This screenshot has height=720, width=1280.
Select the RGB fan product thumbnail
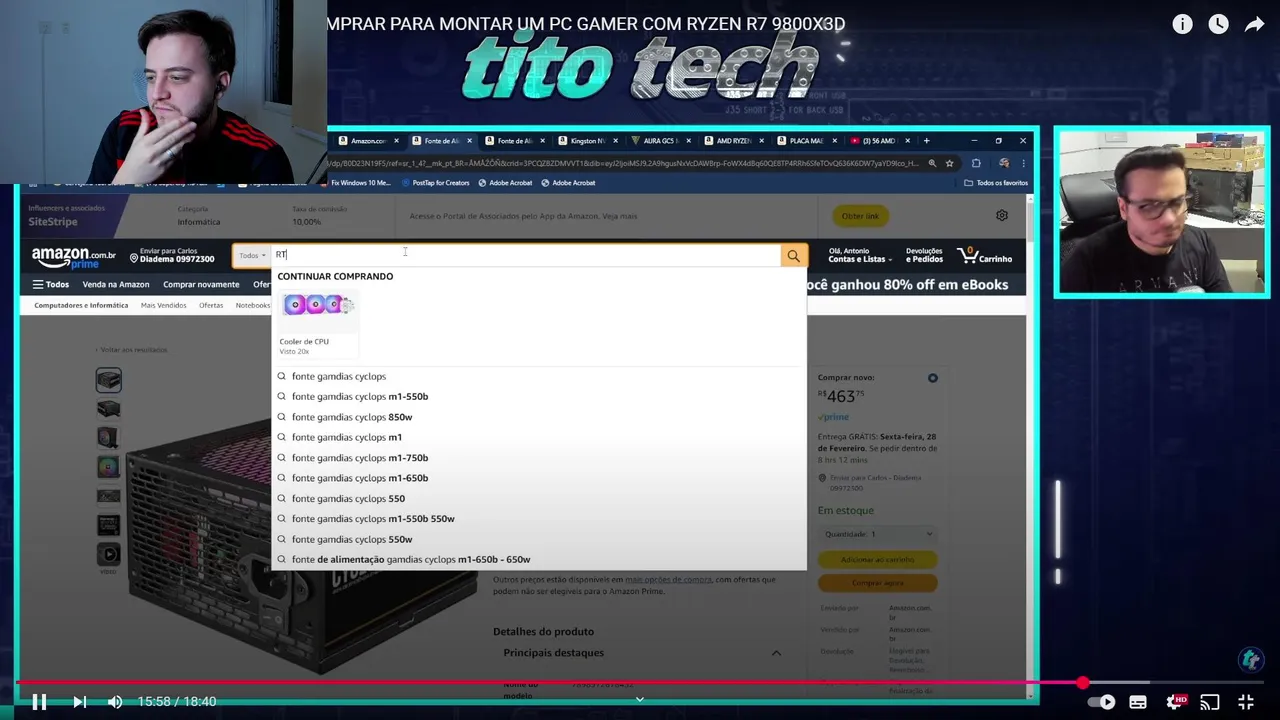pyautogui.click(x=108, y=466)
